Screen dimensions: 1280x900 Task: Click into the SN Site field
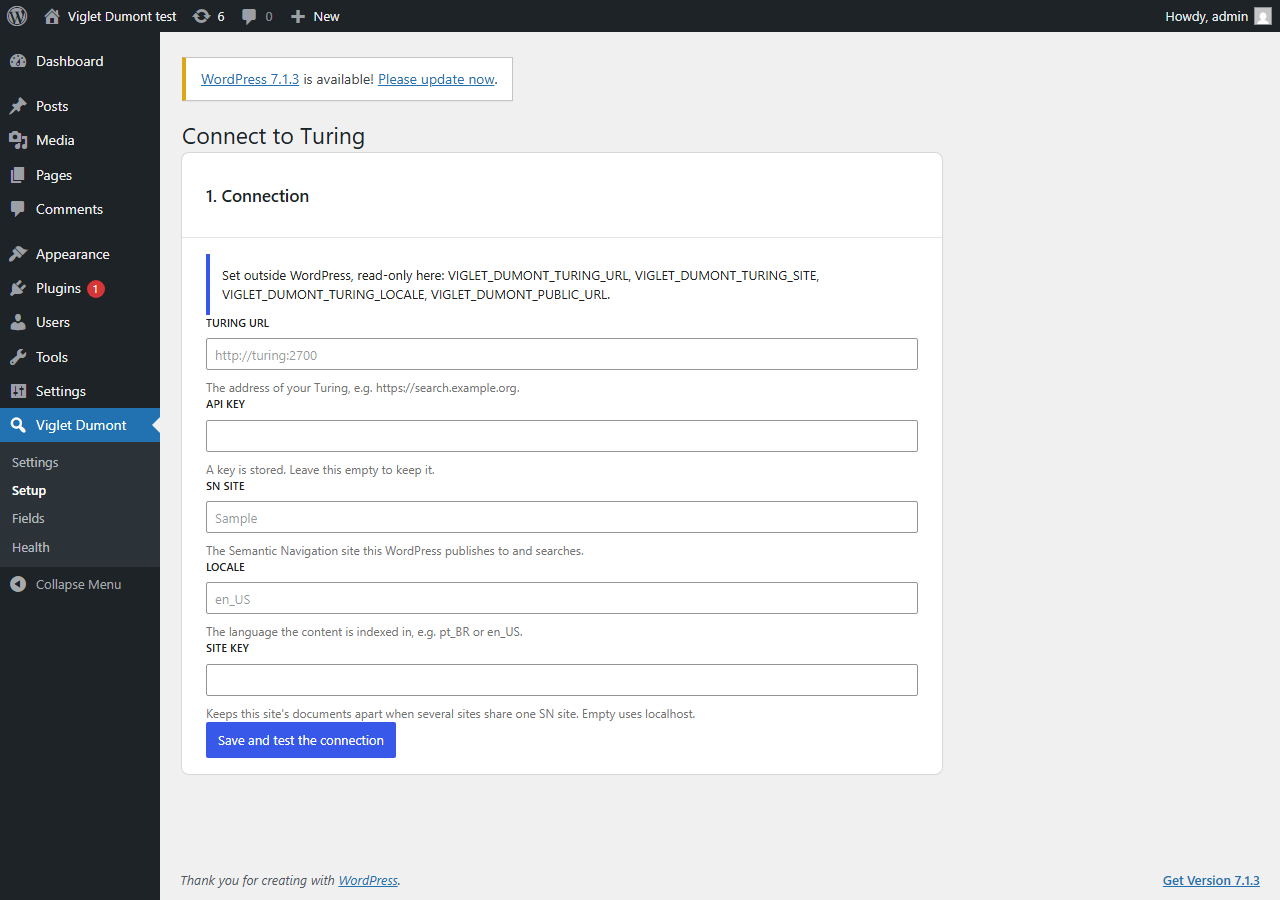(562, 517)
